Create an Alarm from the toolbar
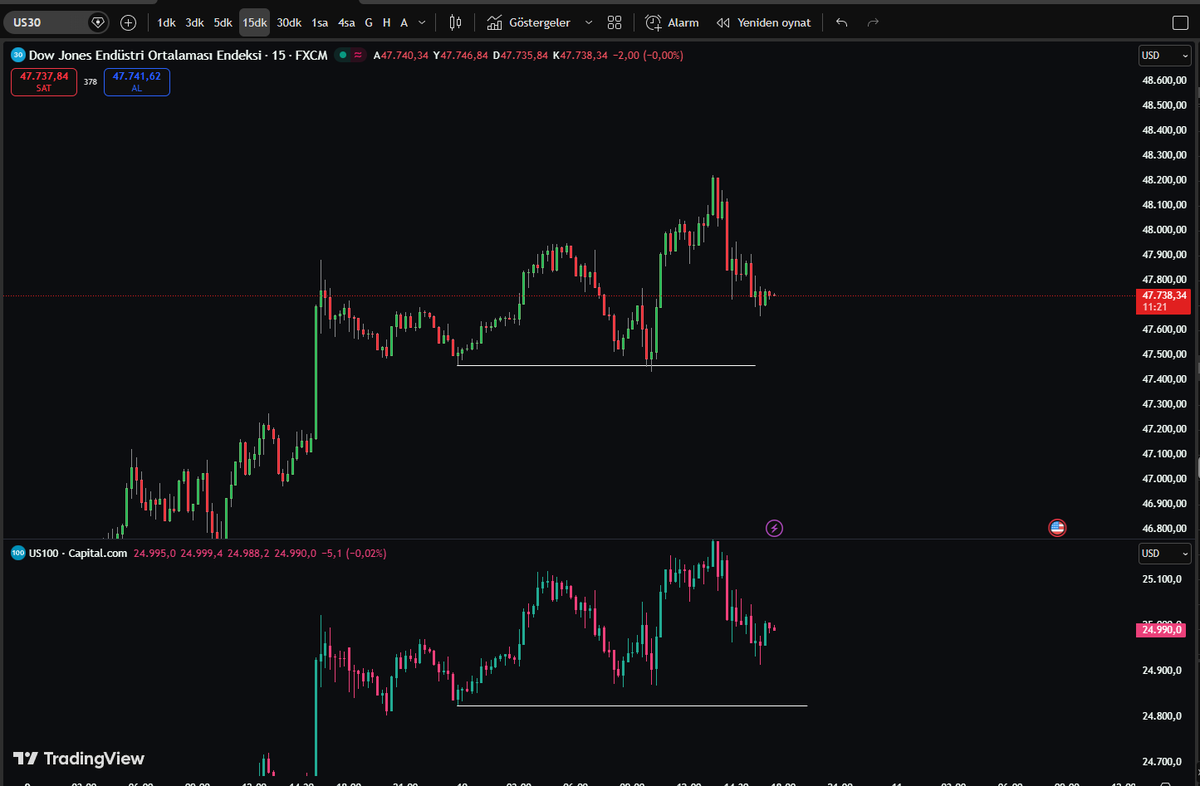Viewport: 1200px width, 786px height. point(672,22)
